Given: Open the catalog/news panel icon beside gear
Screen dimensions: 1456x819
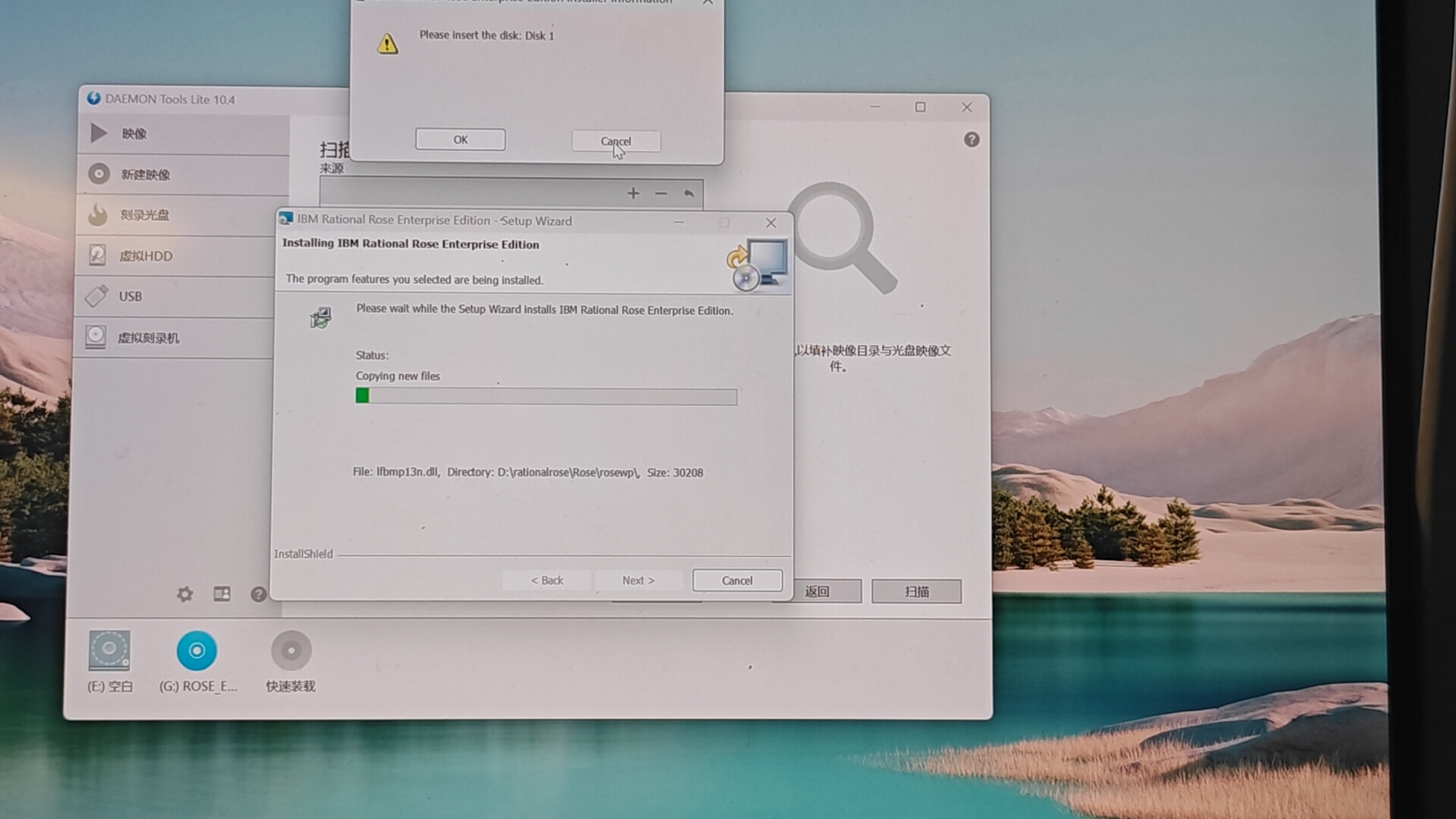Looking at the screenshot, I should tap(222, 595).
